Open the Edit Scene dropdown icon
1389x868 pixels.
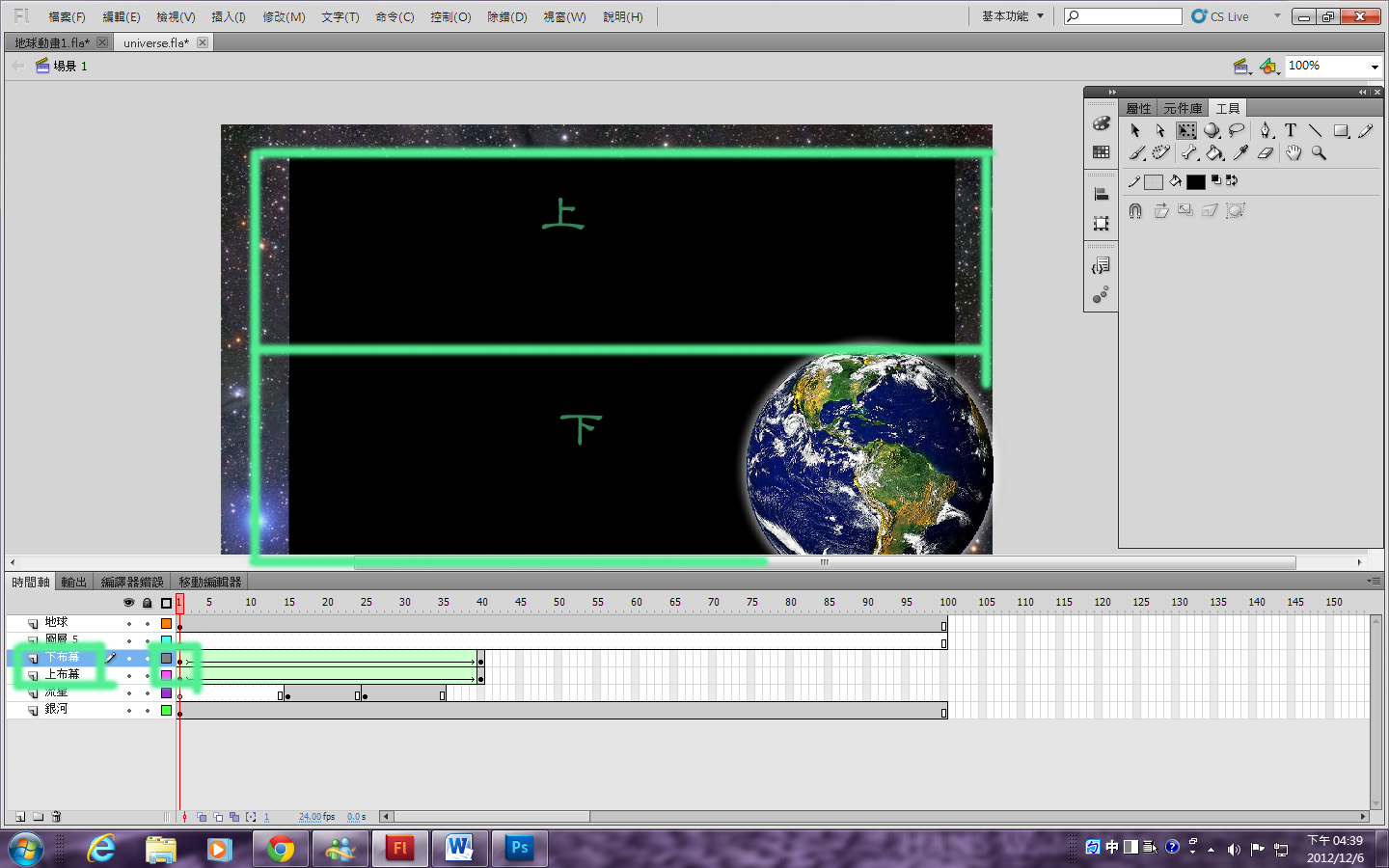(1242, 67)
